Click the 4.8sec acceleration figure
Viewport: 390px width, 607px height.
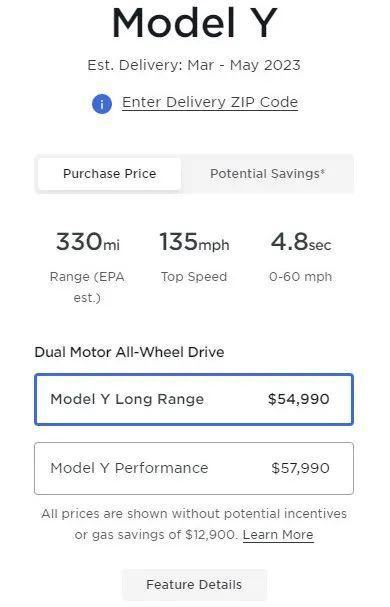point(301,242)
